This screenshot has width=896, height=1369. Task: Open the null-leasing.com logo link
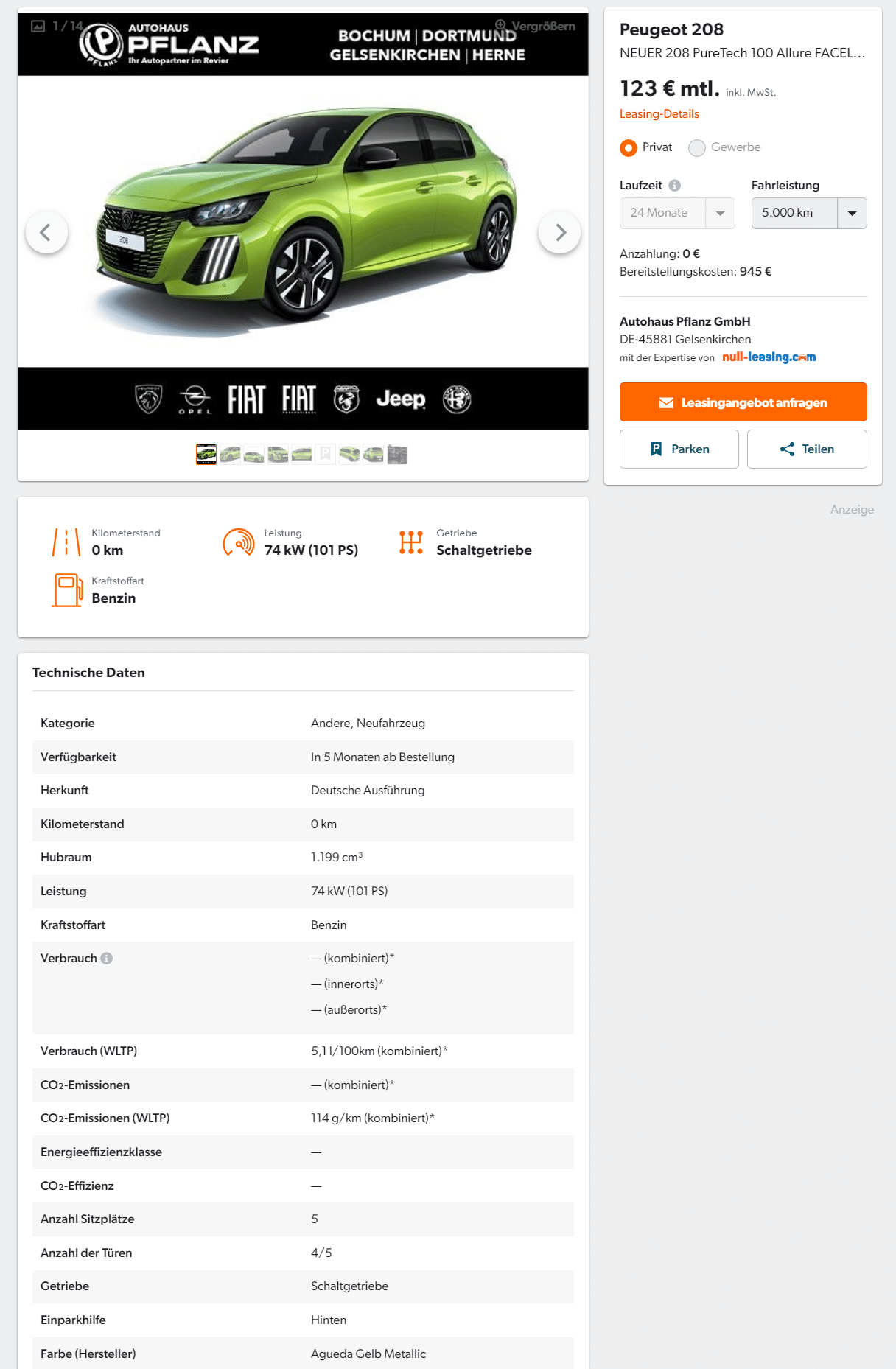click(x=769, y=357)
